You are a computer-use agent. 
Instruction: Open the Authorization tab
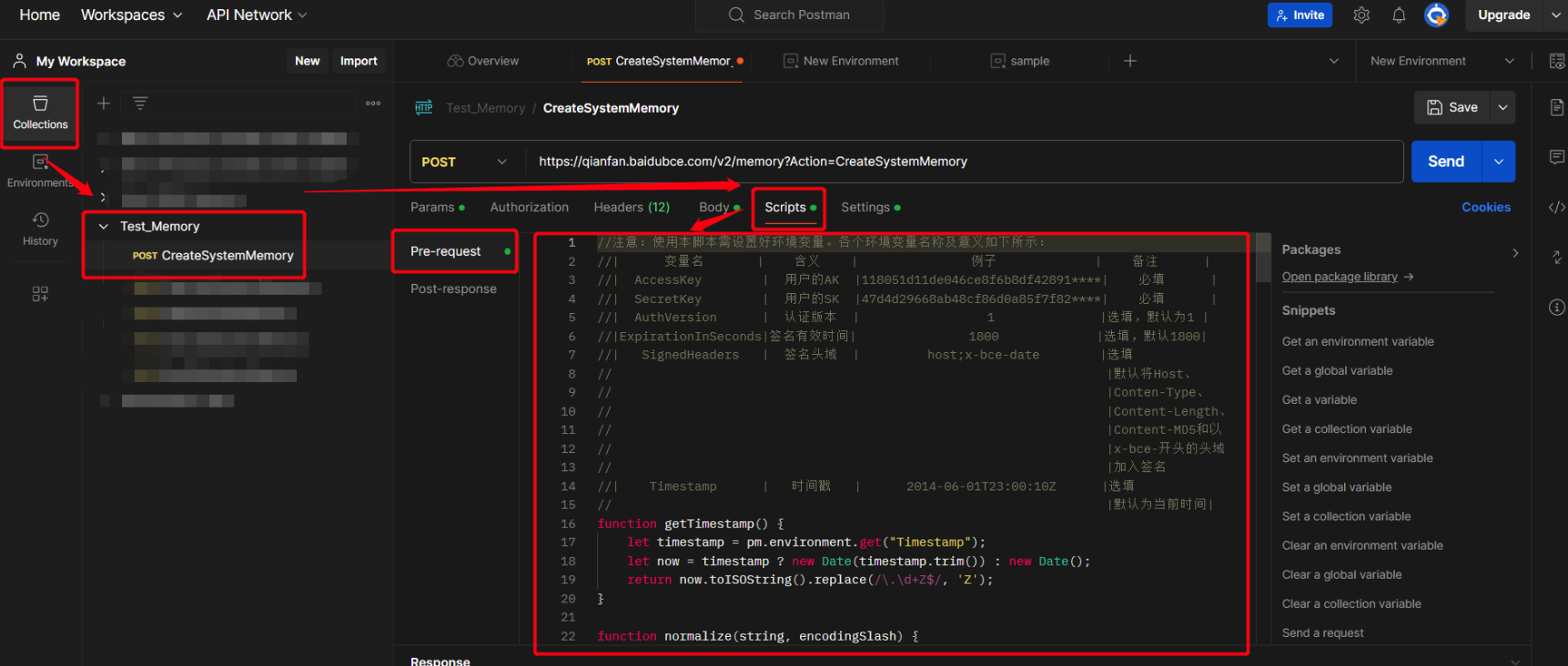click(530, 207)
